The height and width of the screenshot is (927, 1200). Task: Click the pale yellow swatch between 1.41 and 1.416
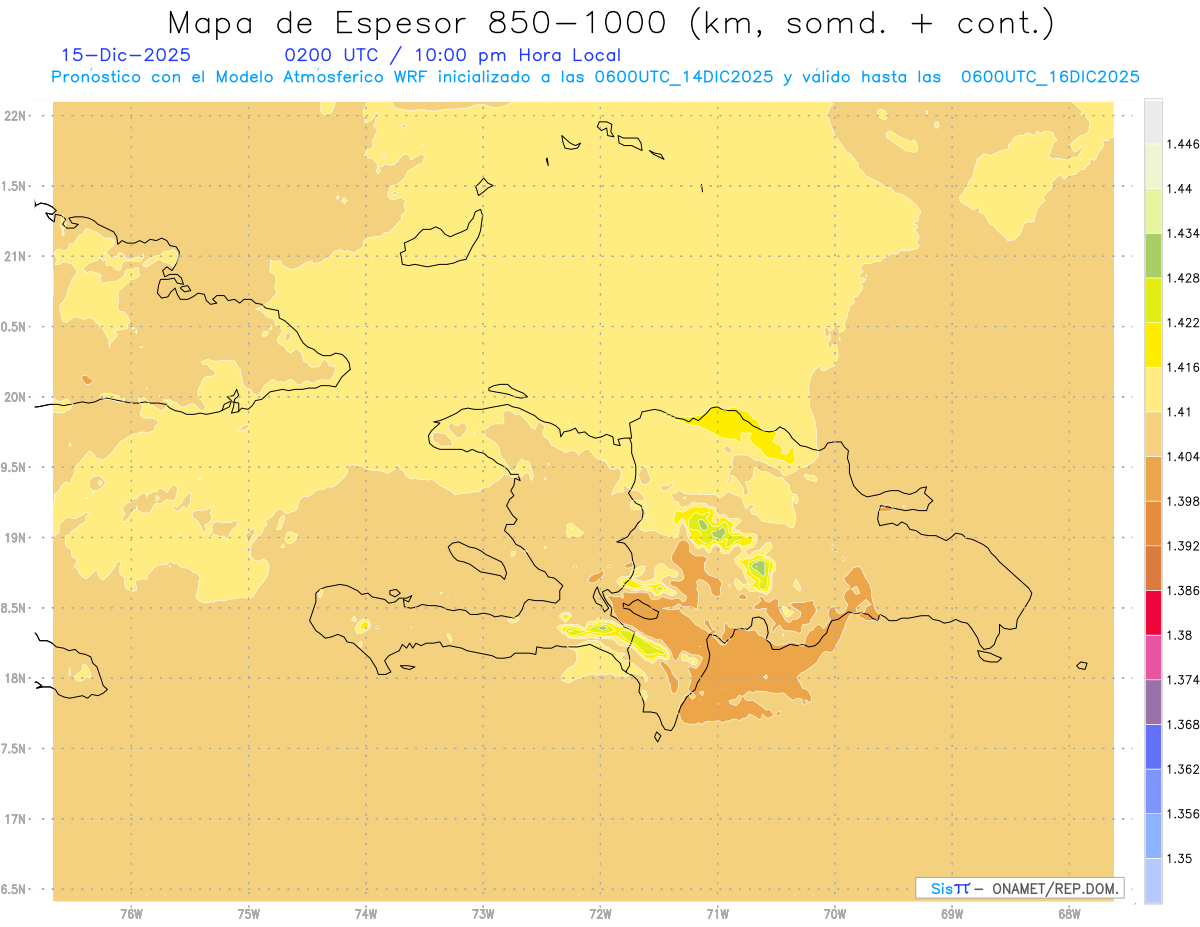pos(1153,389)
